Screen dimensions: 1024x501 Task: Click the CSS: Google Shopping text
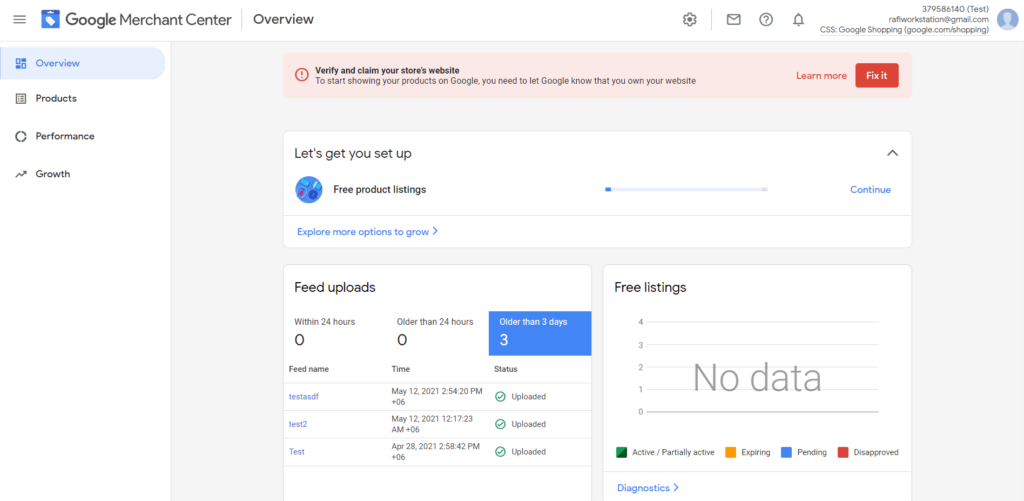[904, 30]
